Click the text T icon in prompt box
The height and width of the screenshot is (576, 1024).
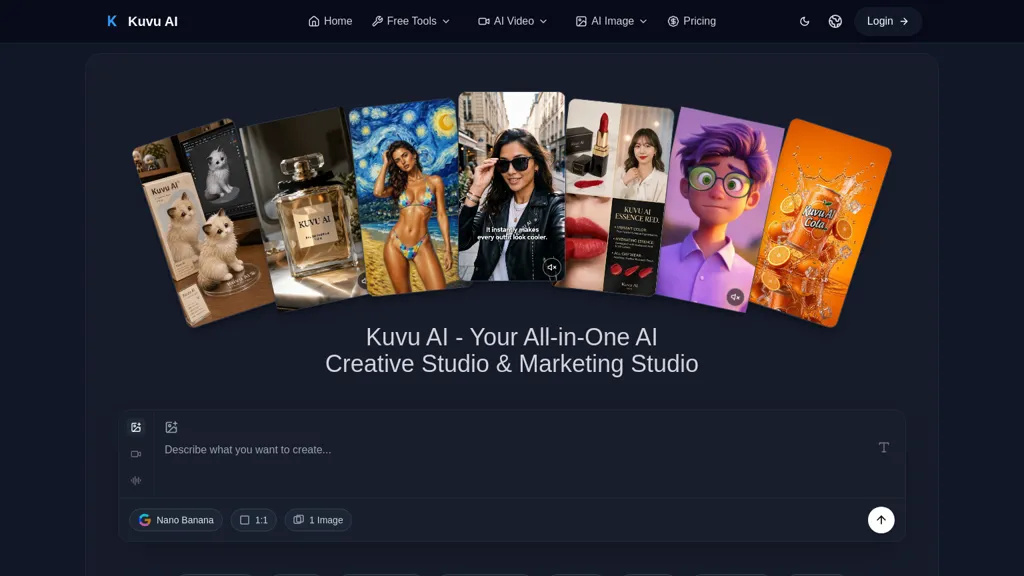(x=884, y=447)
